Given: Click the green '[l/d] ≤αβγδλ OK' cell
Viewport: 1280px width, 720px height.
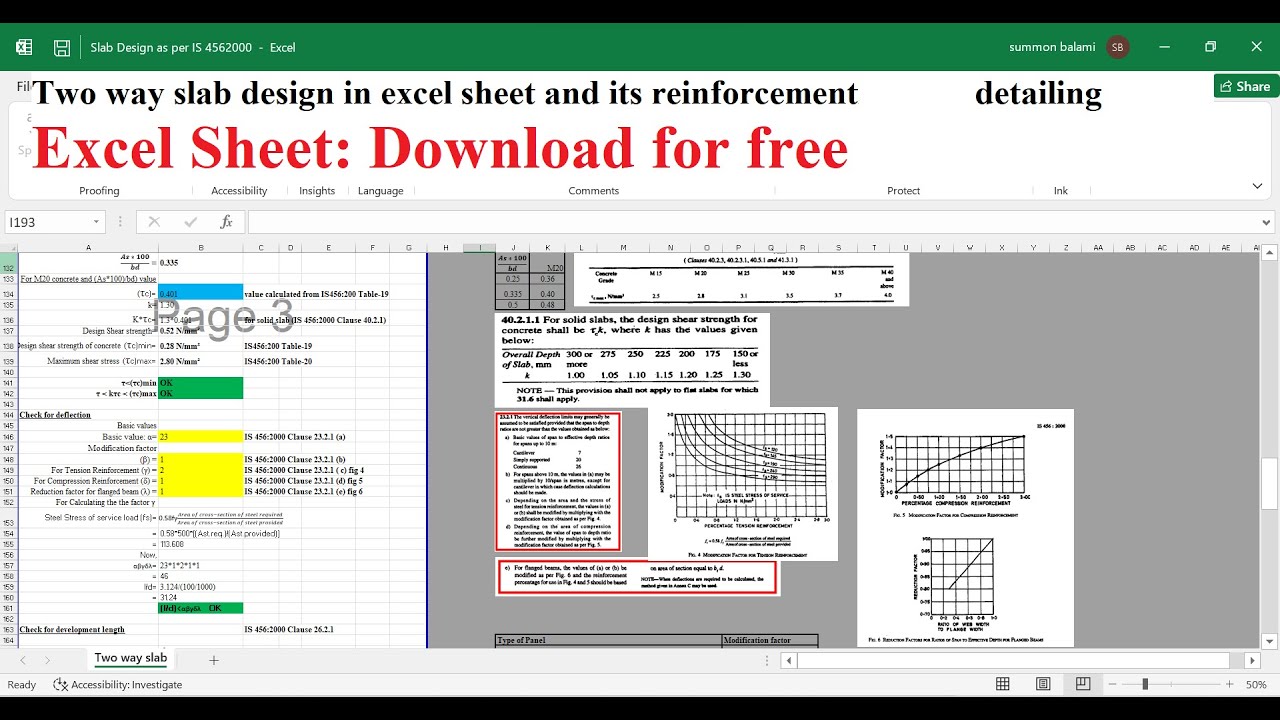Looking at the screenshot, I should coord(200,608).
